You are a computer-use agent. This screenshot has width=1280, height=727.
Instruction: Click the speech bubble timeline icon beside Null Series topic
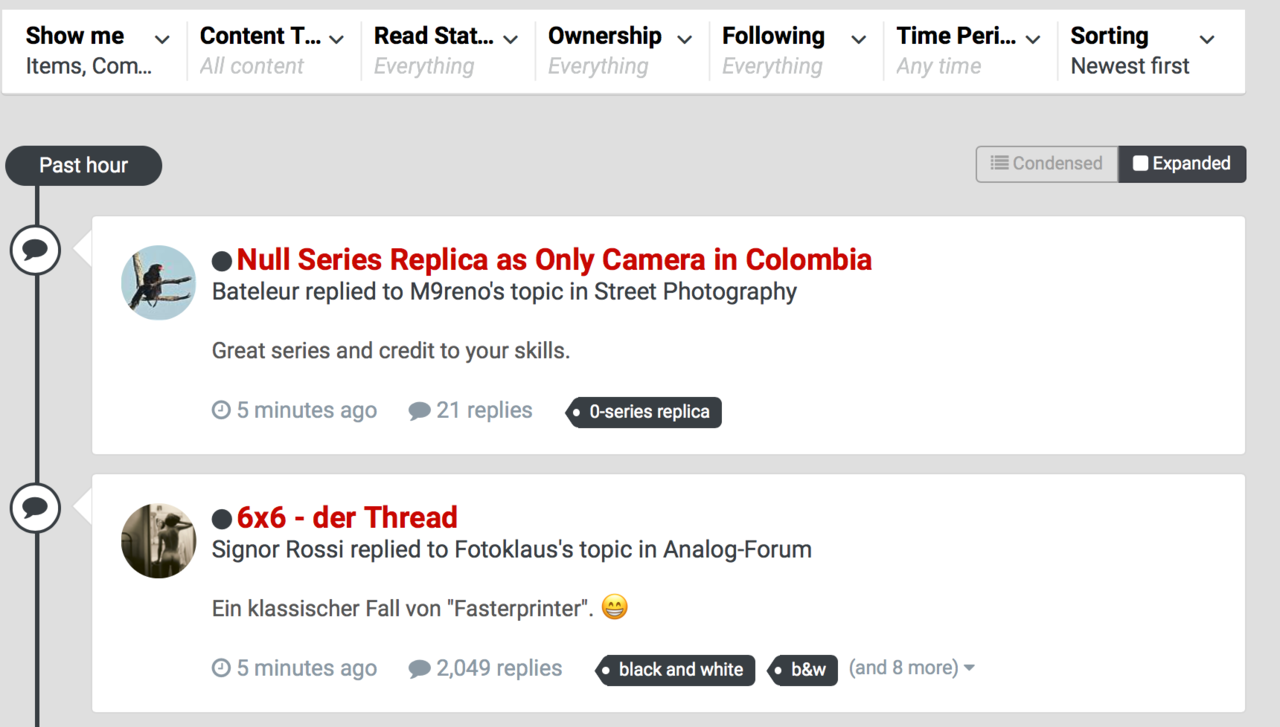pos(35,250)
